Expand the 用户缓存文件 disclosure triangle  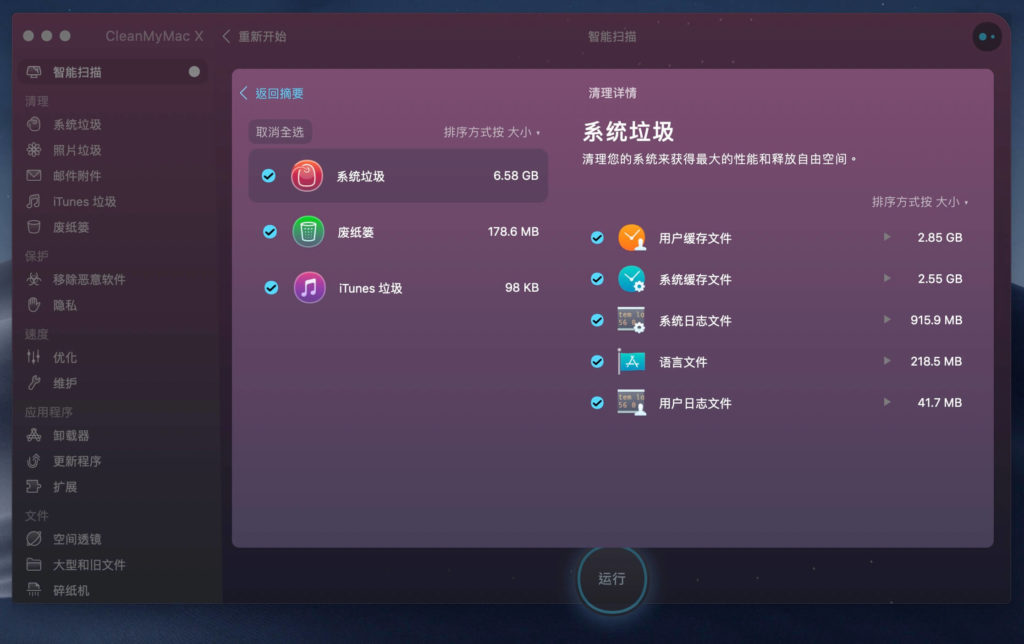887,237
